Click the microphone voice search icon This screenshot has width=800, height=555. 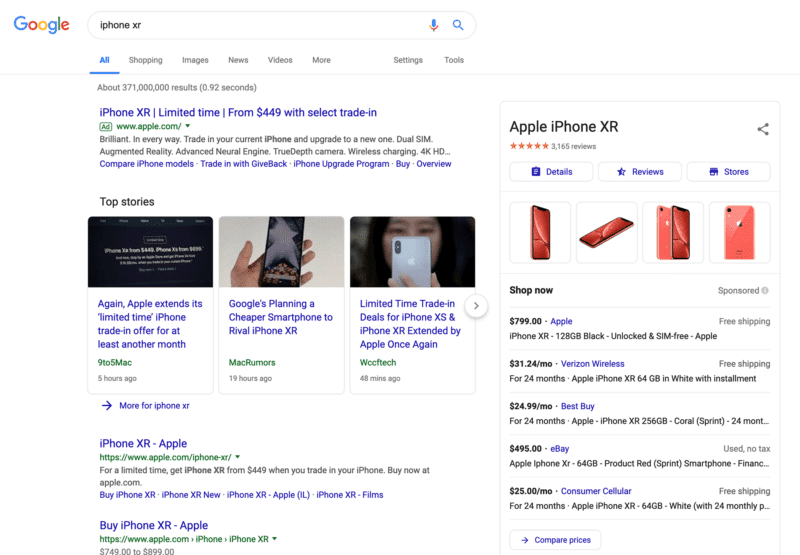pos(433,25)
